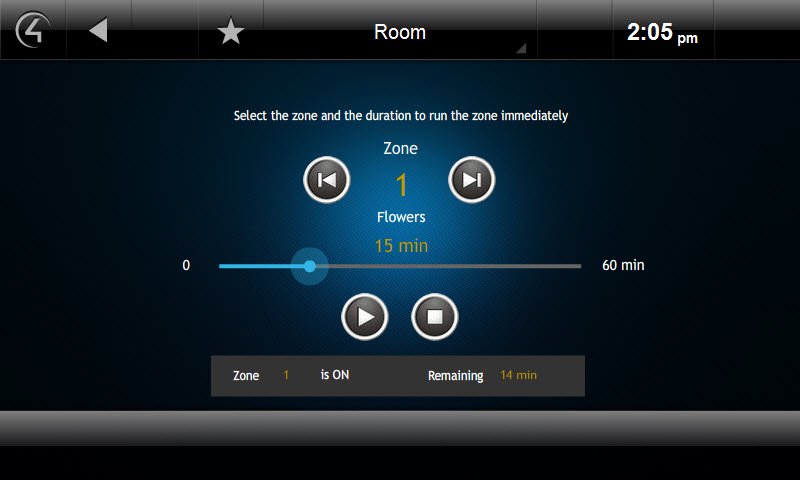Start the zone with play button
This screenshot has width=800, height=480.
coord(365,317)
